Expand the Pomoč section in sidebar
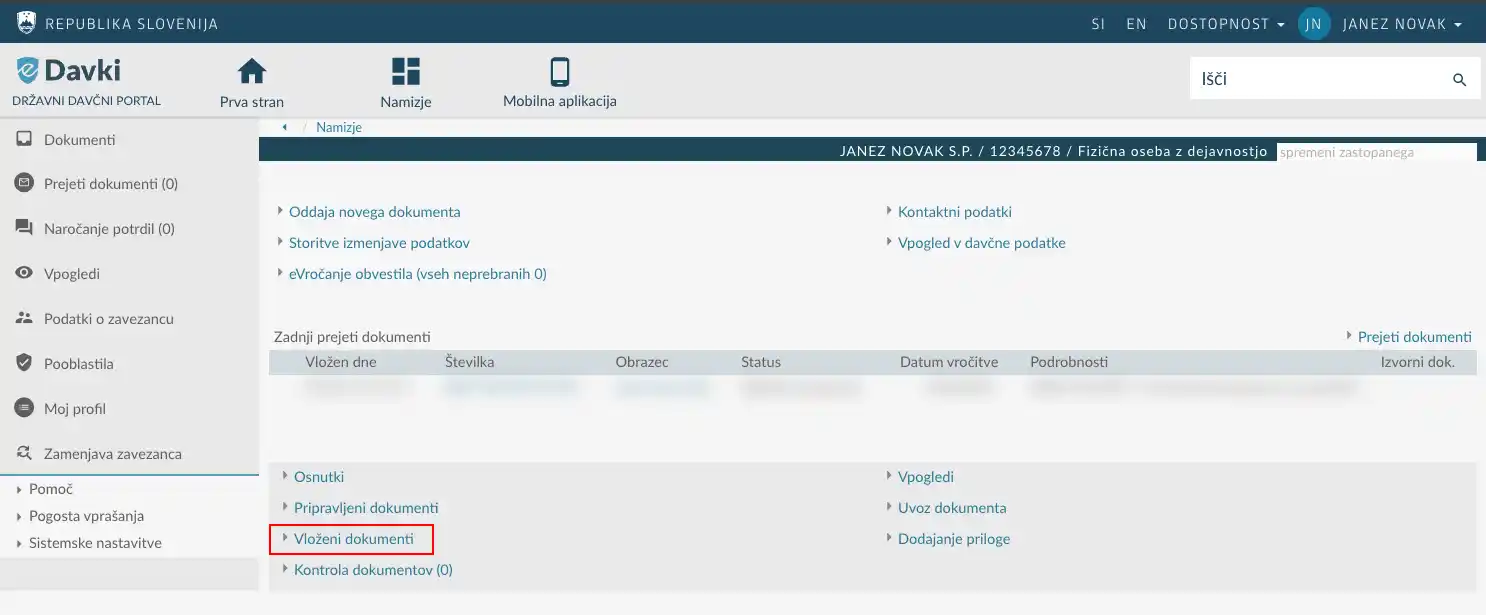1486x615 pixels. [51, 489]
